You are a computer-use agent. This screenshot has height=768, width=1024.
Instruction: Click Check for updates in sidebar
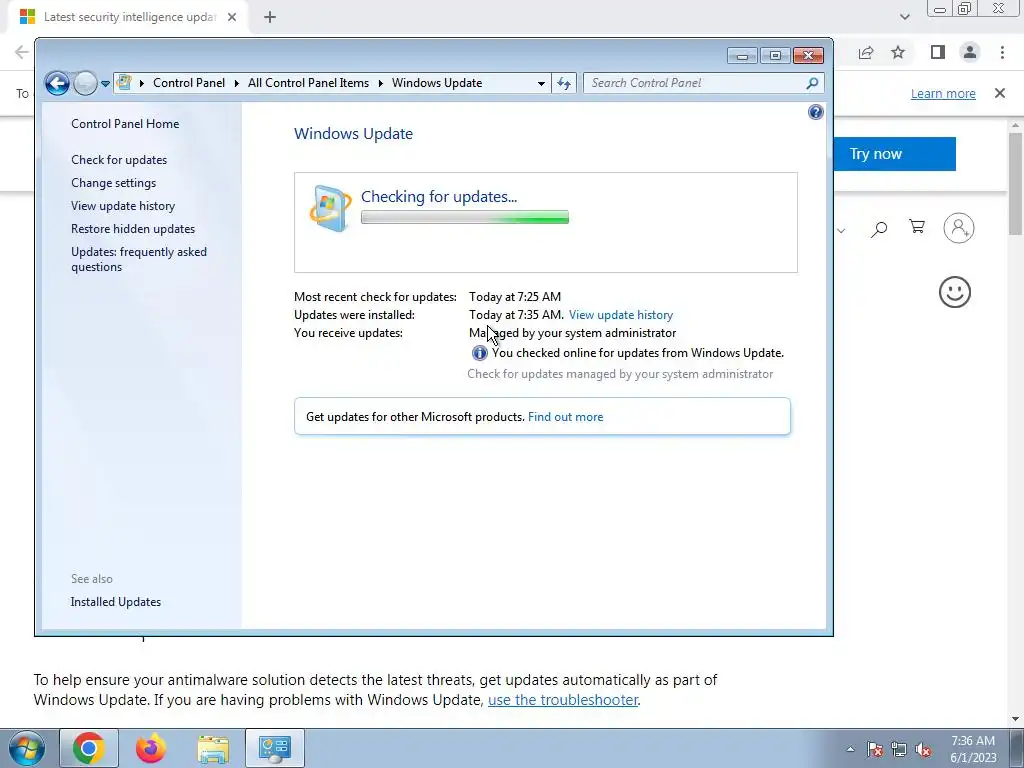pos(119,160)
